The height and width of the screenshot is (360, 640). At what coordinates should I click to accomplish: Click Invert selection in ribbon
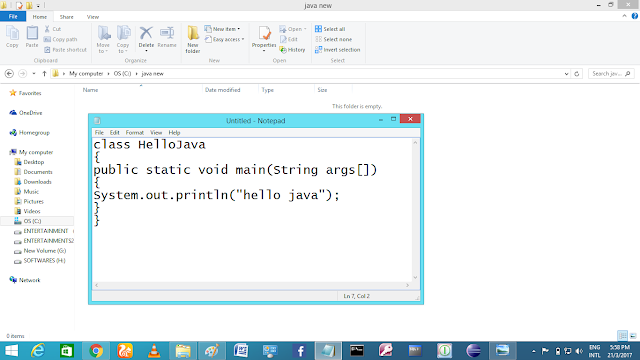[338, 50]
